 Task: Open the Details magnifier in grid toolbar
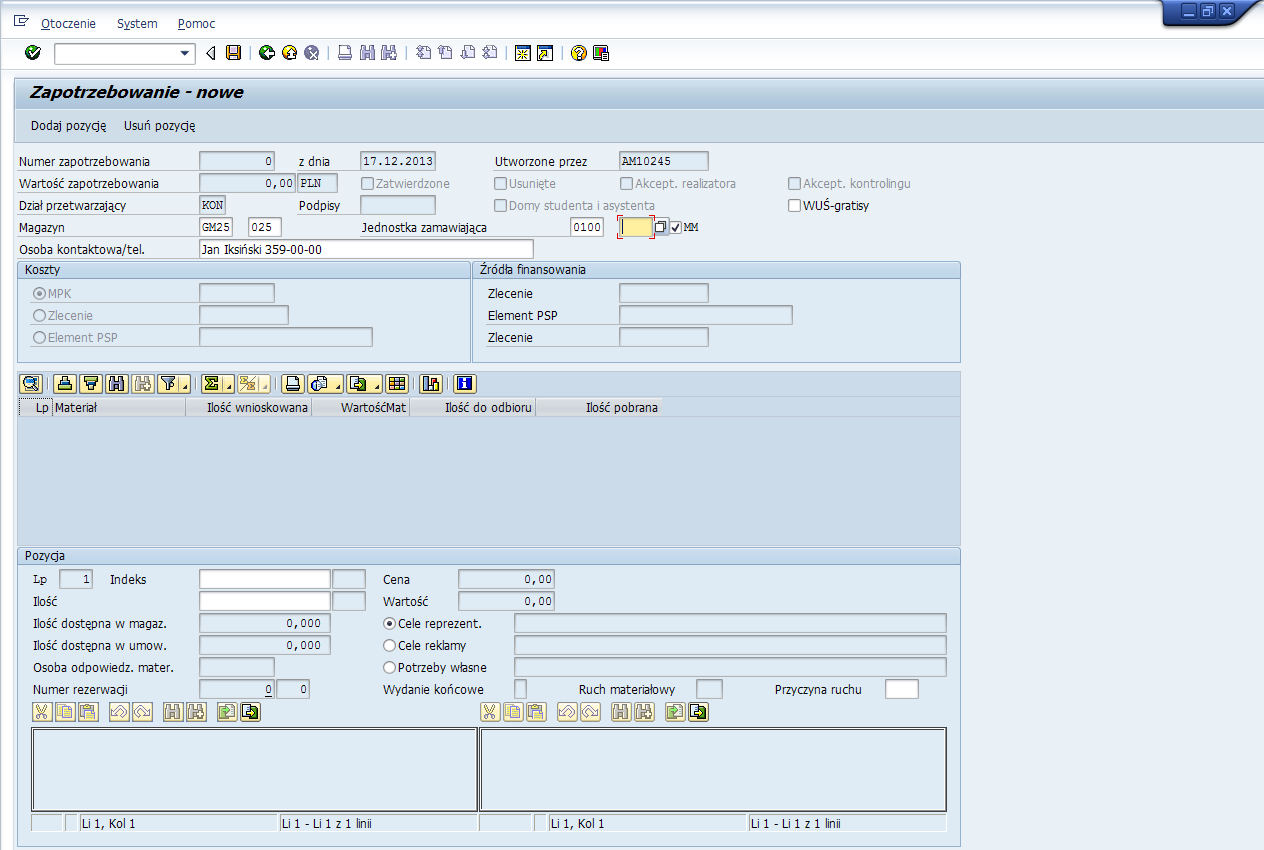30,383
